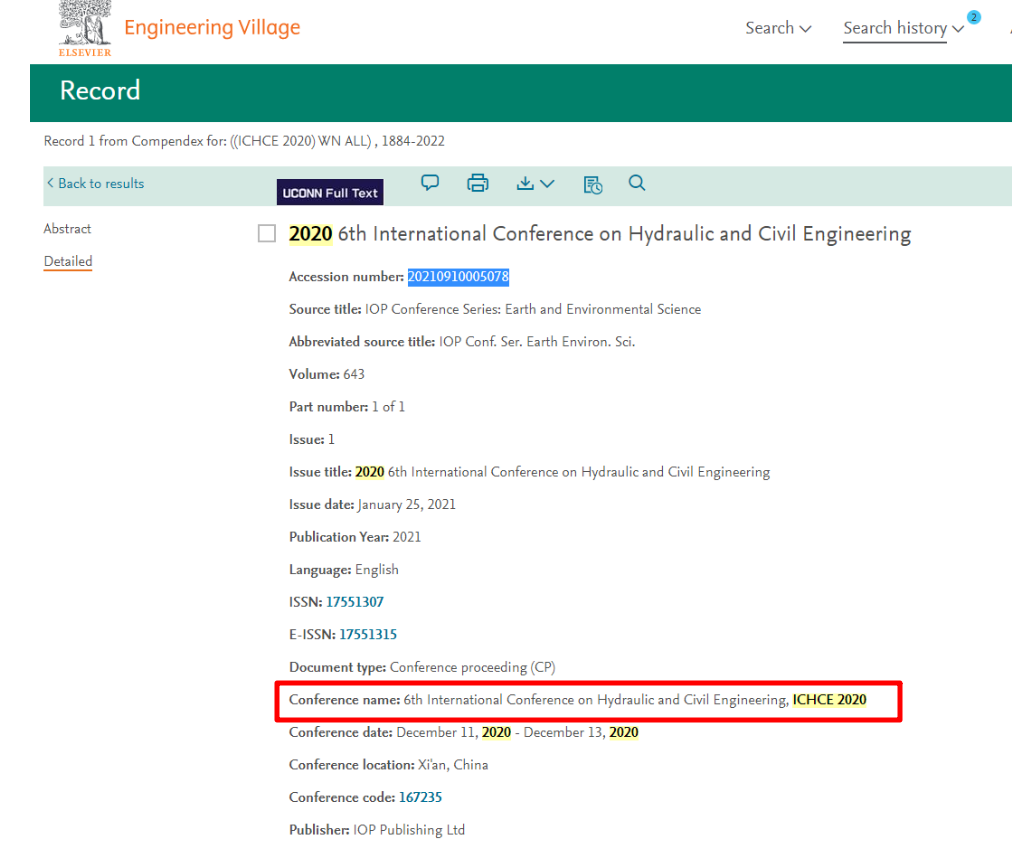Viewport: 1012px width, 854px height.
Task: Switch to the Detailed view tab
Action: click(x=68, y=261)
